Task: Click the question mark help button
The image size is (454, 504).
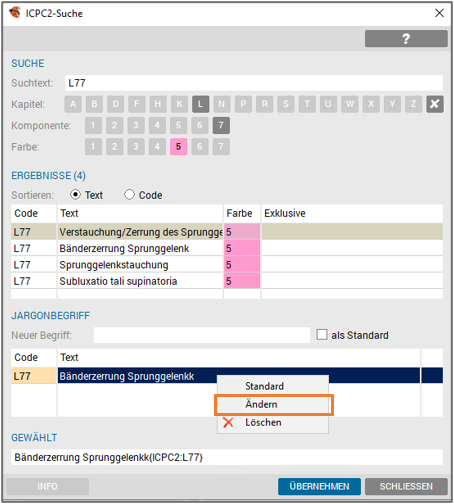Action: tap(406, 39)
